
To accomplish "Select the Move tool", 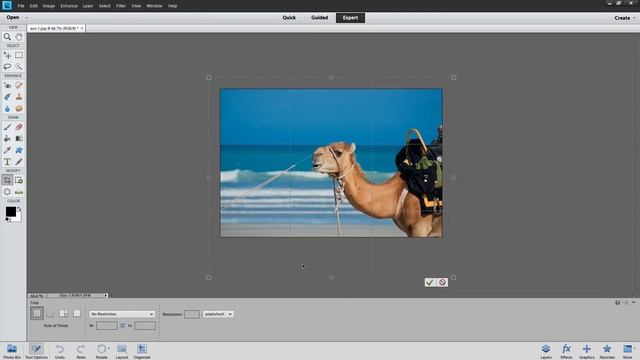I will pyautogui.click(x=7, y=55).
